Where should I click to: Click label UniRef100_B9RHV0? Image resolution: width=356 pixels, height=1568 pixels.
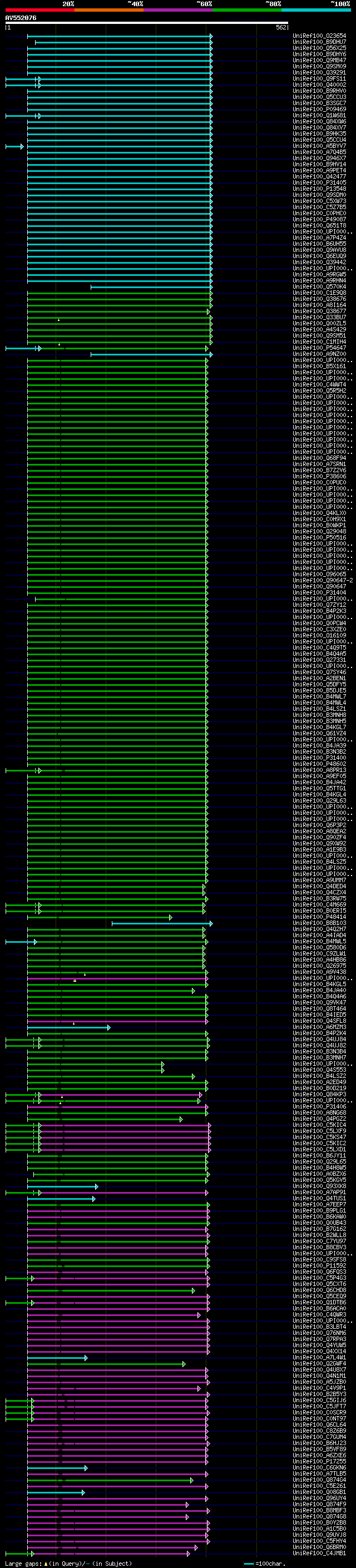tap(319, 91)
